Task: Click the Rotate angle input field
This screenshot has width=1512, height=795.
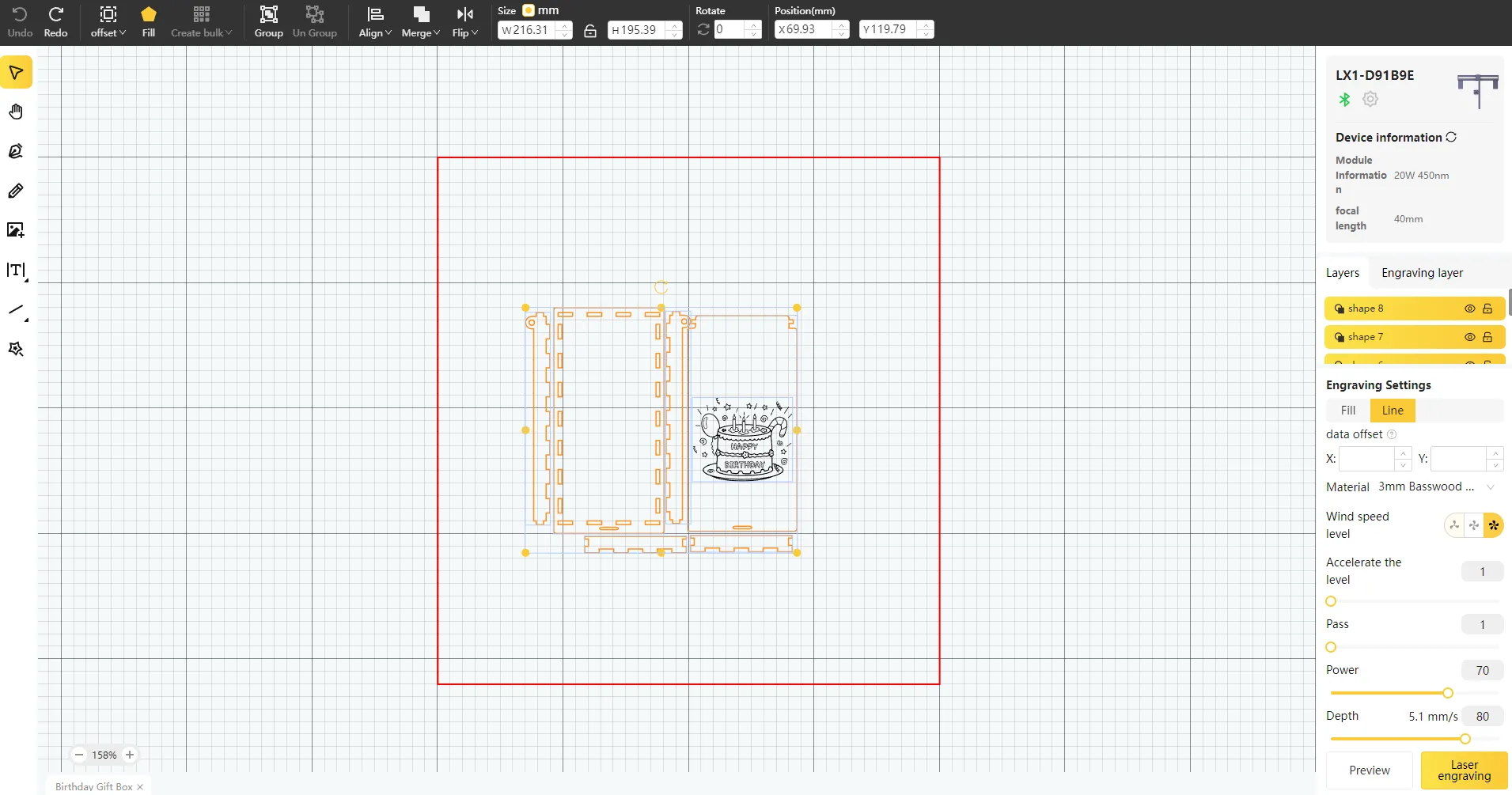Action: pos(737,29)
